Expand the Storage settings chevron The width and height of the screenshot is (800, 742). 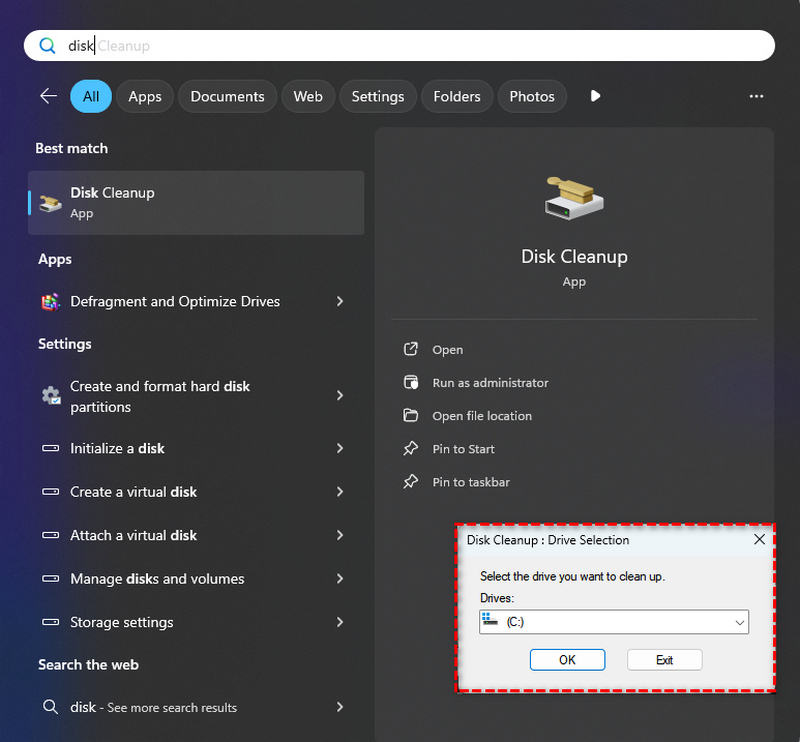340,622
